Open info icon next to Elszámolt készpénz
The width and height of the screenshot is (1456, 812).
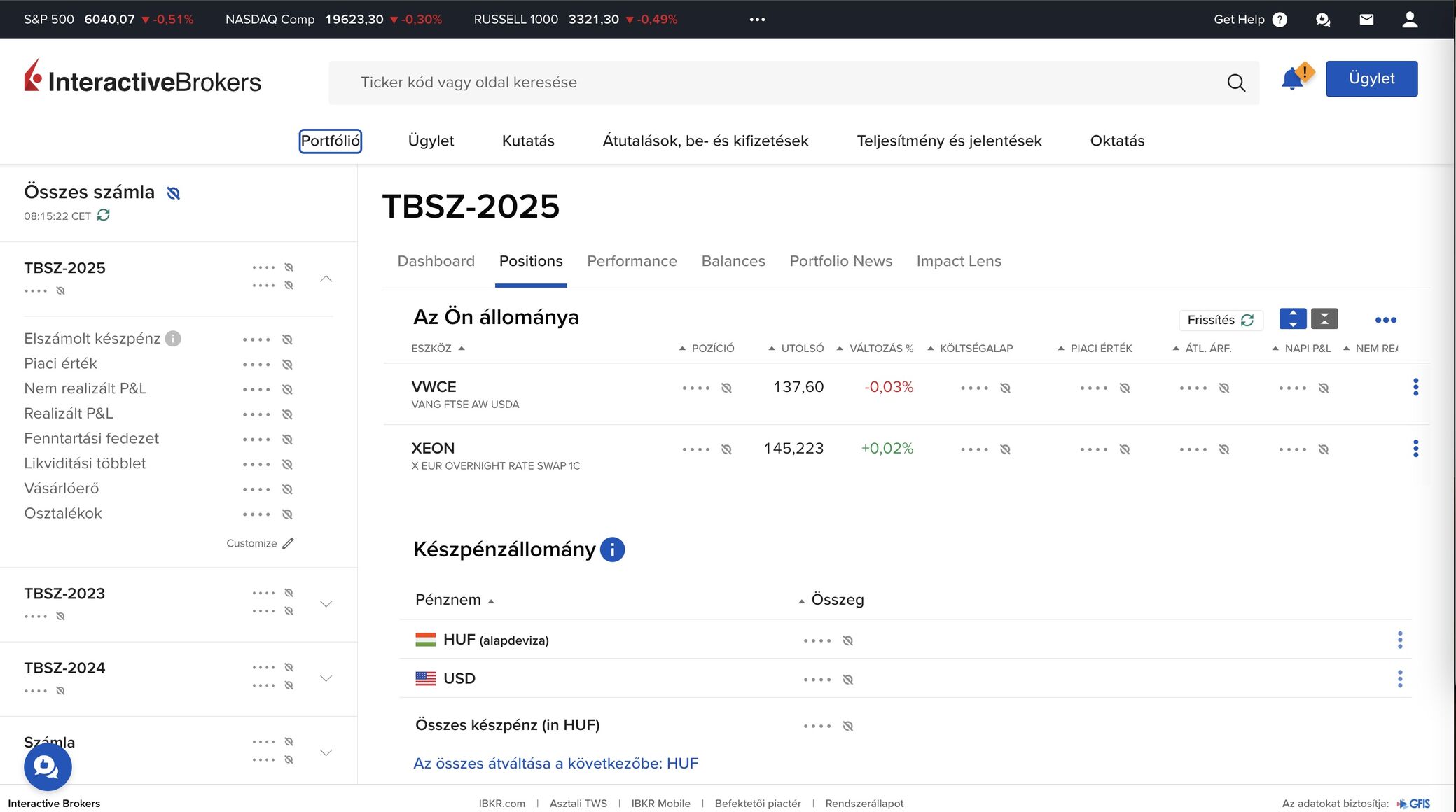(x=173, y=339)
